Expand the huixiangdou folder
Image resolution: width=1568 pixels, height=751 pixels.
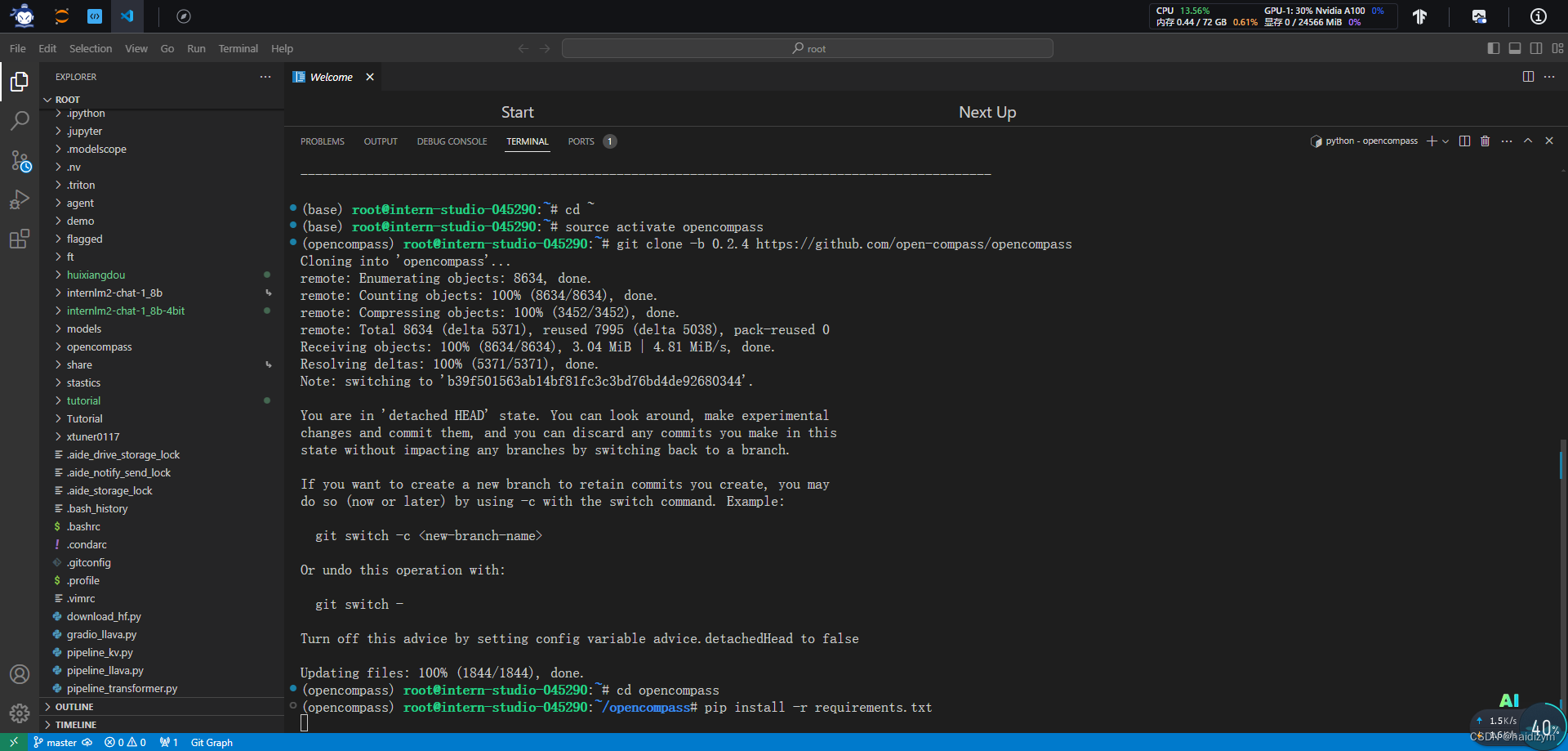click(x=162, y=275)
